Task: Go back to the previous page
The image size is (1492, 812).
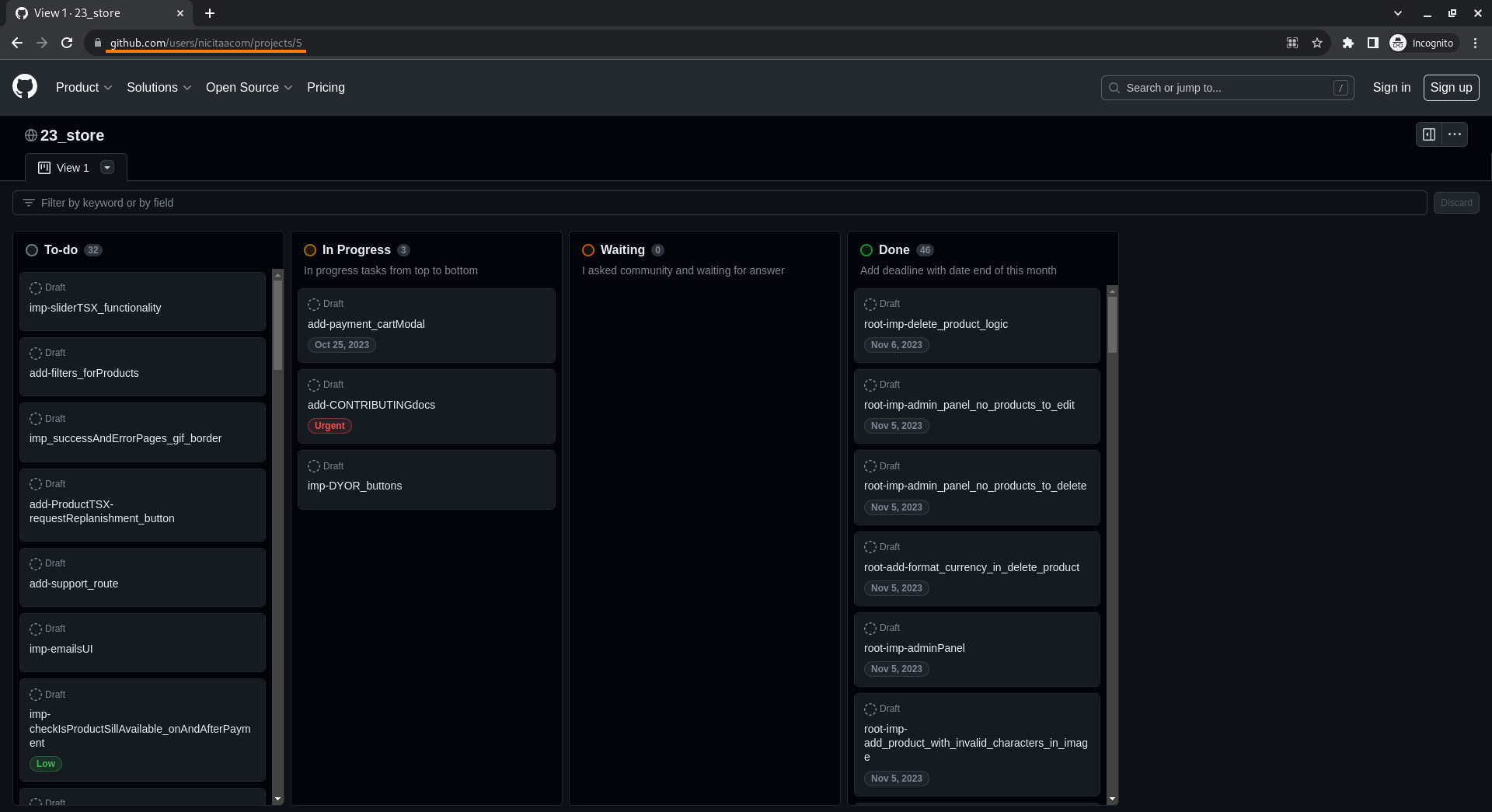Action: (x=17, y=44)
